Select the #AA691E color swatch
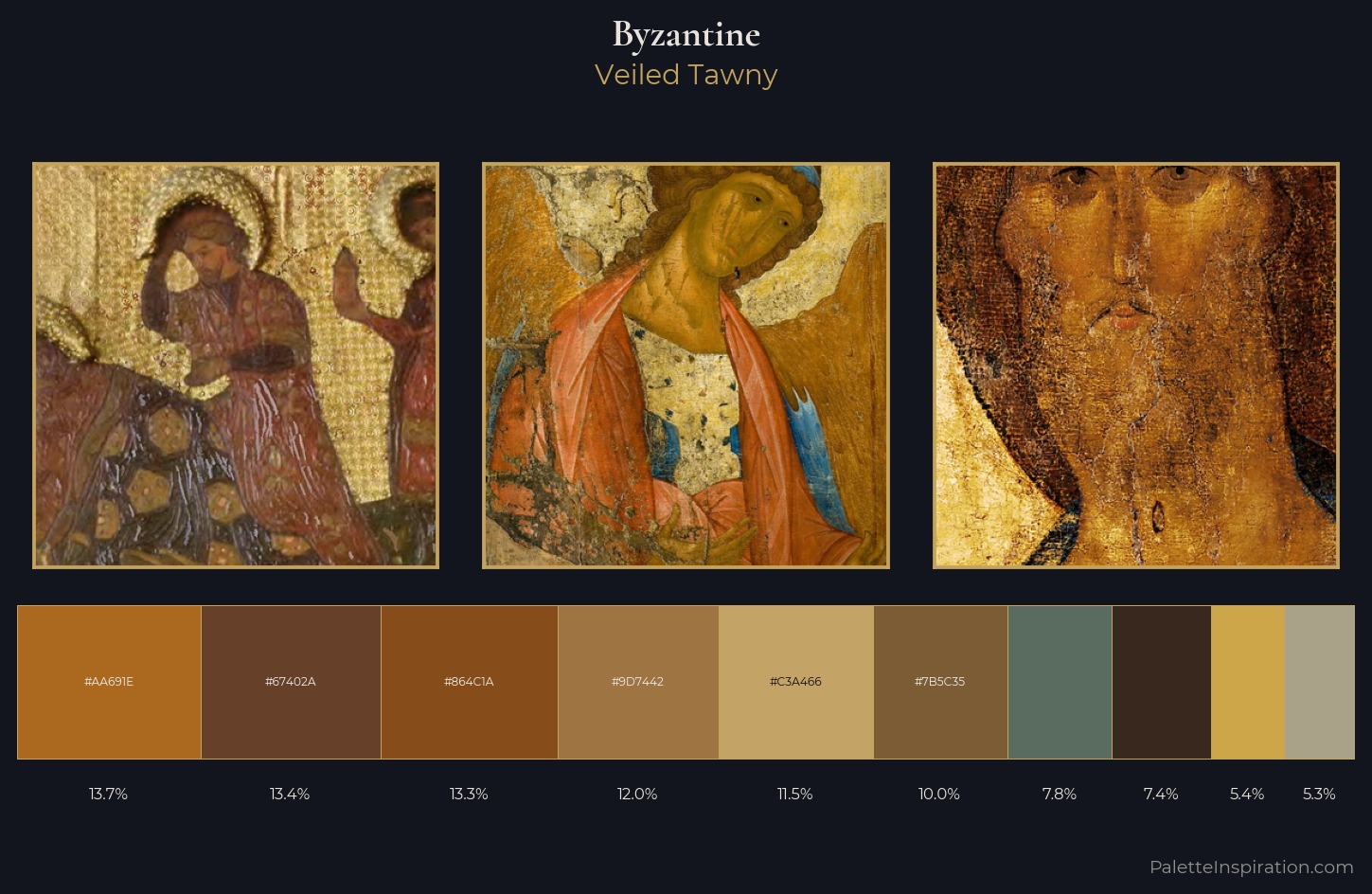This screenshot has height=894, width=1372. click(x=109, y=682)
